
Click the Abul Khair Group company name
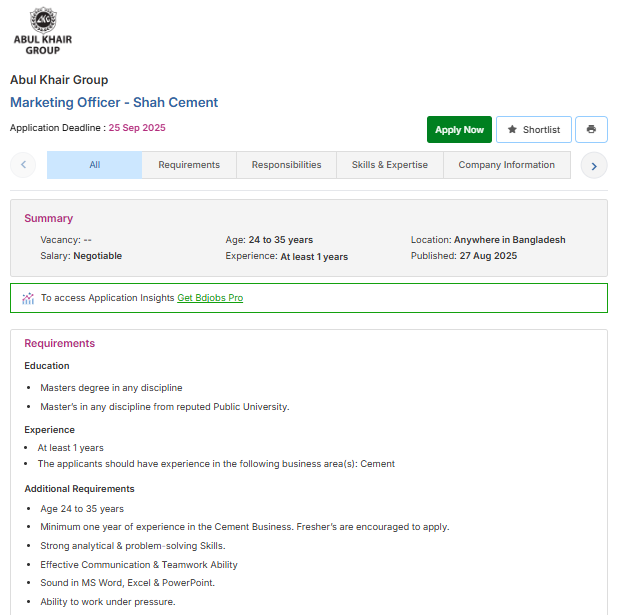(59, 80)
